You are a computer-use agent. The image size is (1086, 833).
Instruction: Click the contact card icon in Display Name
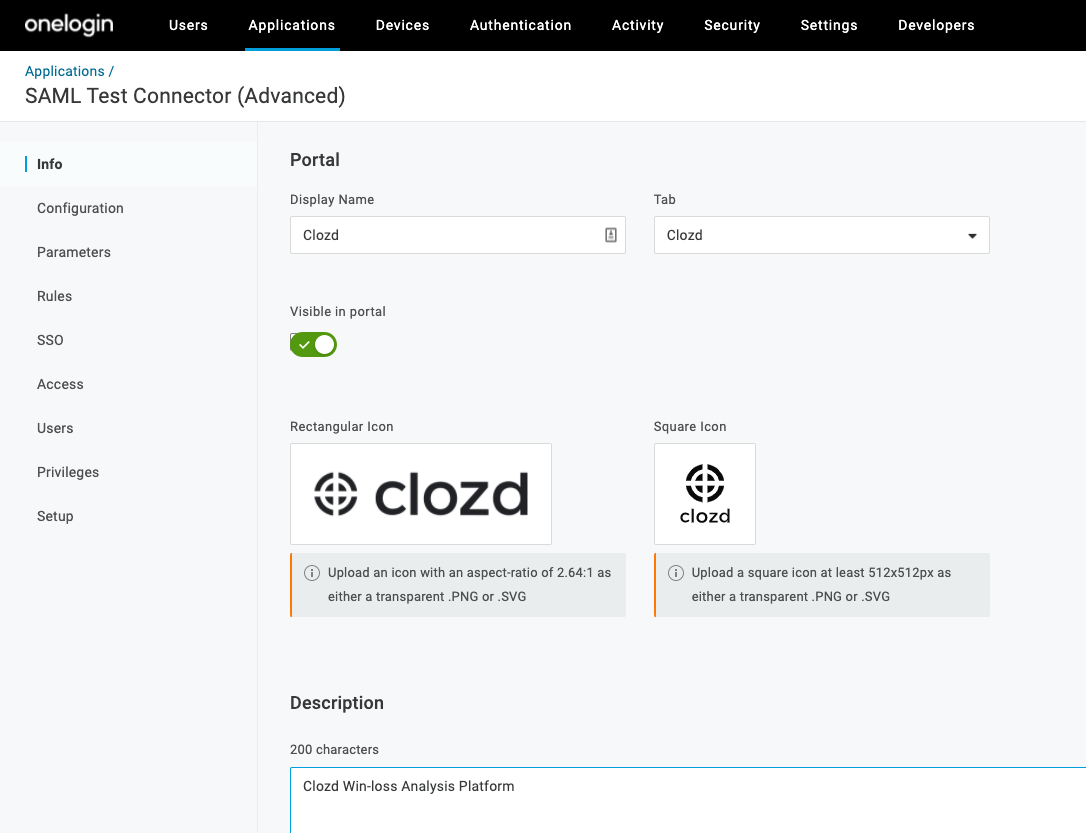click(611, 235)
